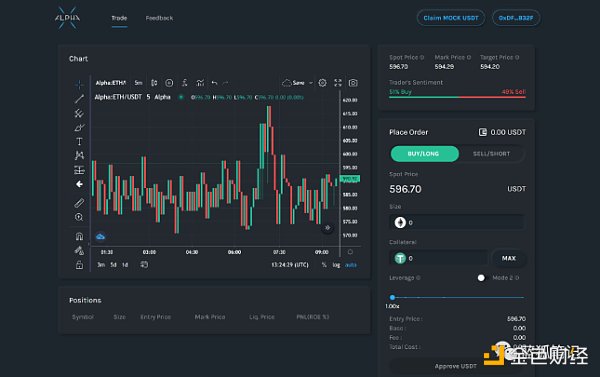This screenshot has height=377, width=600.
Task: Toggle log scale on chart
Action: click(336, 265)
